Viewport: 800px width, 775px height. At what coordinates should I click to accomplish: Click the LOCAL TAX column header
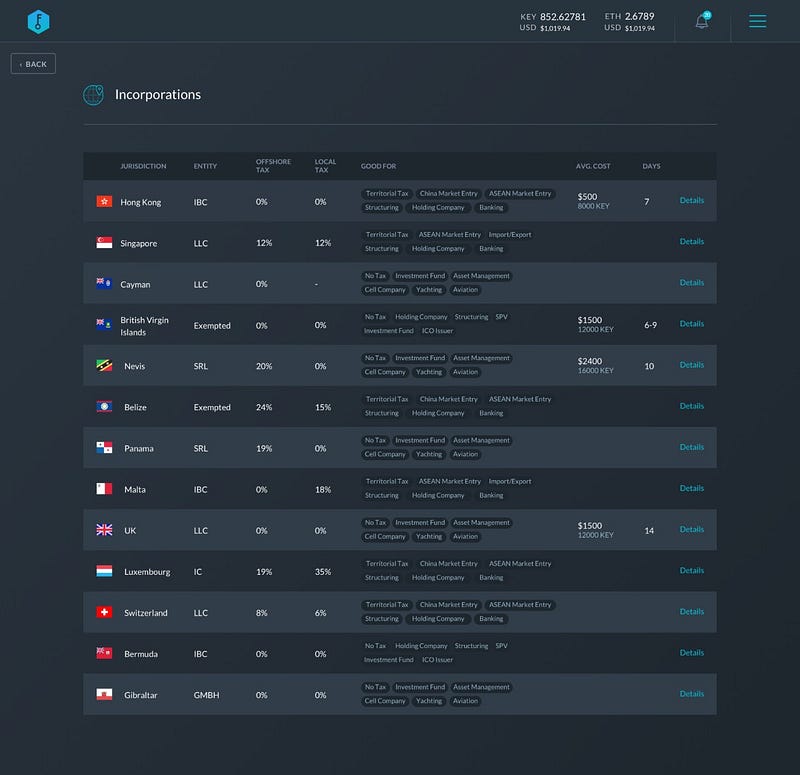[x=325, y=166]
